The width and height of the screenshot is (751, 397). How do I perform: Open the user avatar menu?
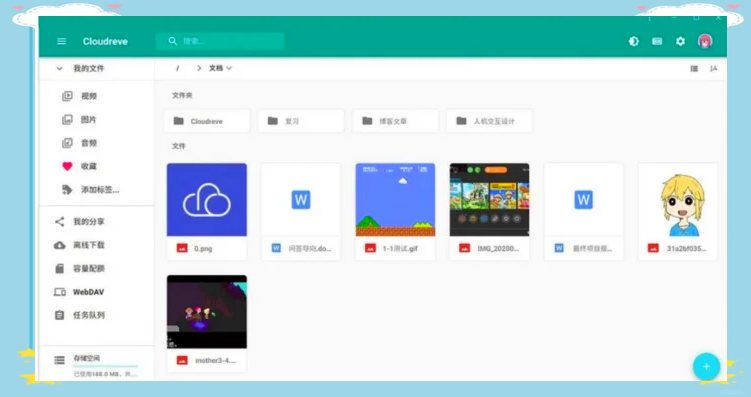pos(705,41)
